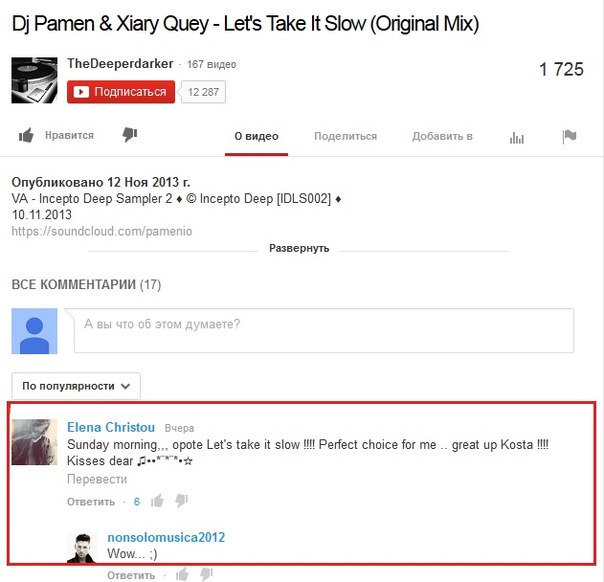Image resolution: width=604 pixels, height=582 pixels.
Task: Select the О видео tab
Action: pos(257,136)
